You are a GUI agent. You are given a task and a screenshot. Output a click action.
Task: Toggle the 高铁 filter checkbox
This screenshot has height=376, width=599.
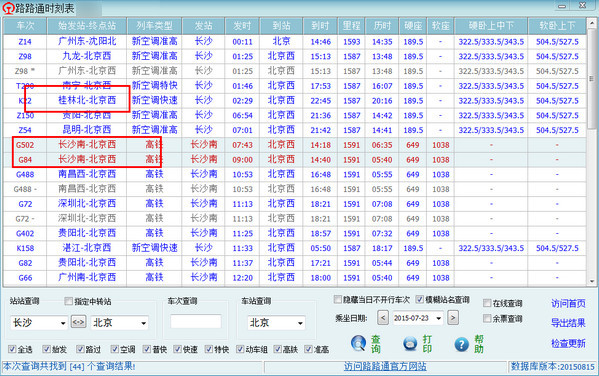278,349
